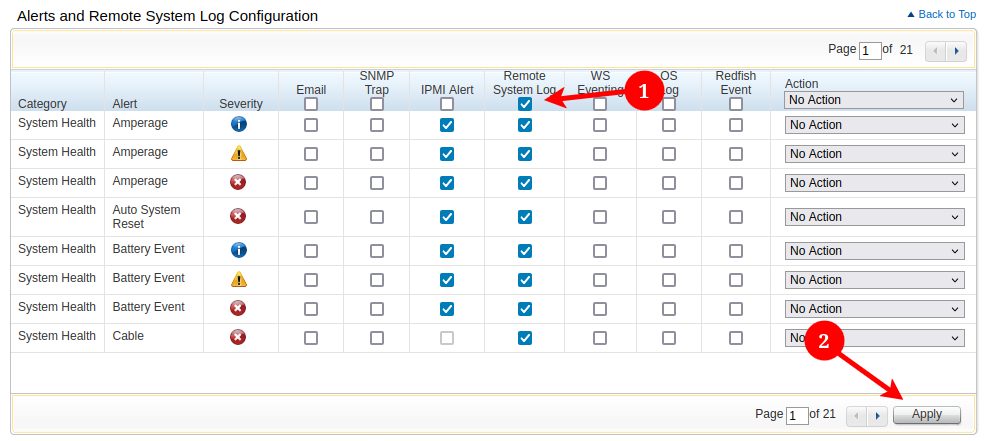Viewport: 994px width, 441px height.
Task: Open the header Action dropdown
Action: point(874,100)
